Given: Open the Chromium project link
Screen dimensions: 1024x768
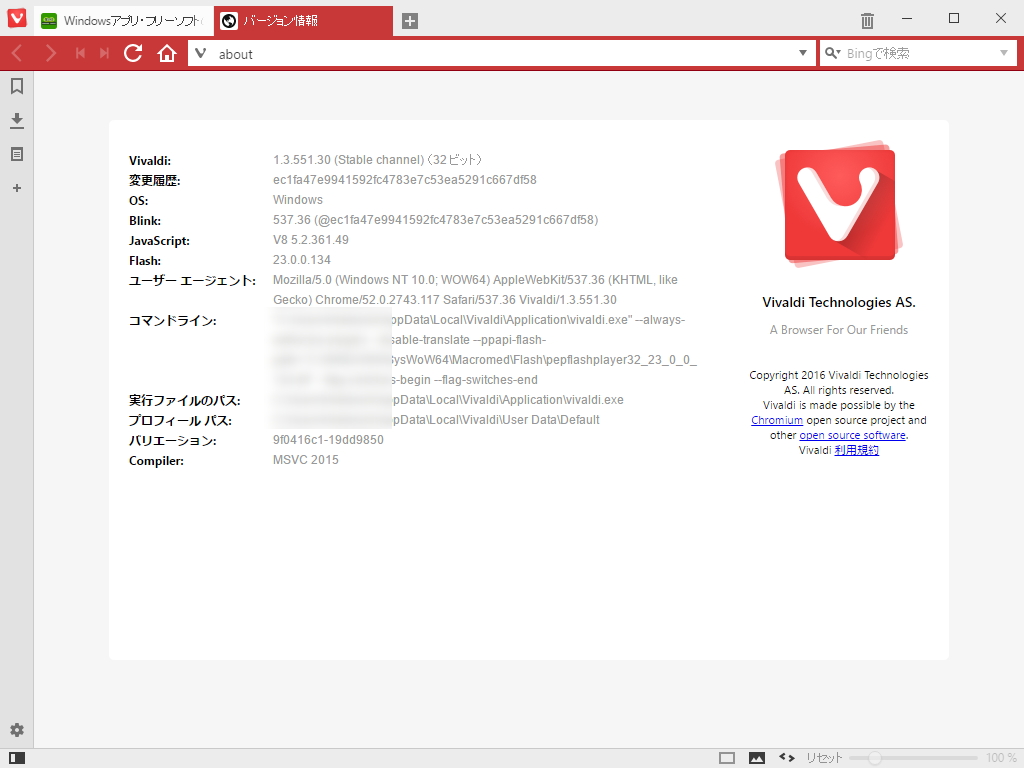Looking at the screenshot, I should pos(777,420).
